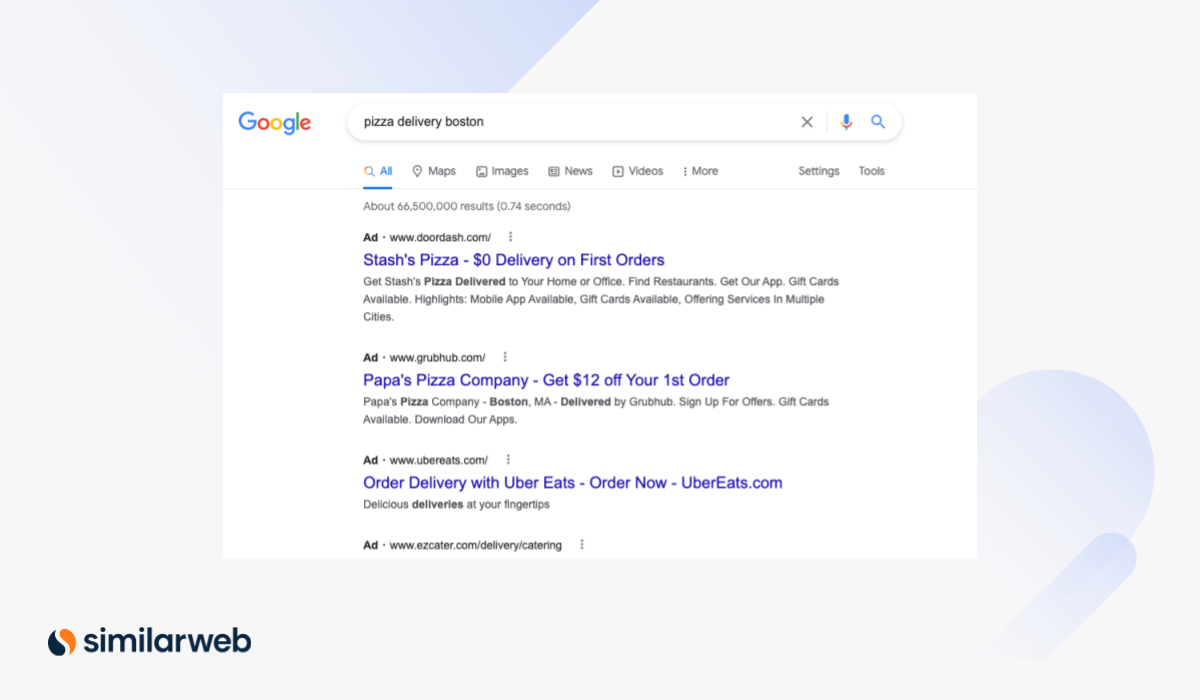
Task: Click the blue magnifying glass search icon
Action: pos(878,122)
